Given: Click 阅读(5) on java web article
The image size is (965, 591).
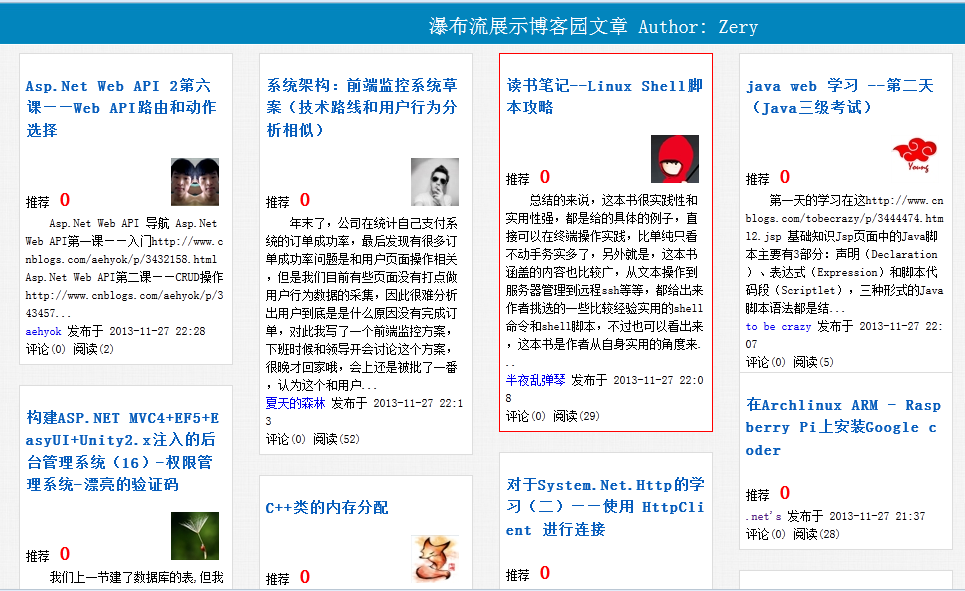Looking at the screenshot, I should (813, 362).
